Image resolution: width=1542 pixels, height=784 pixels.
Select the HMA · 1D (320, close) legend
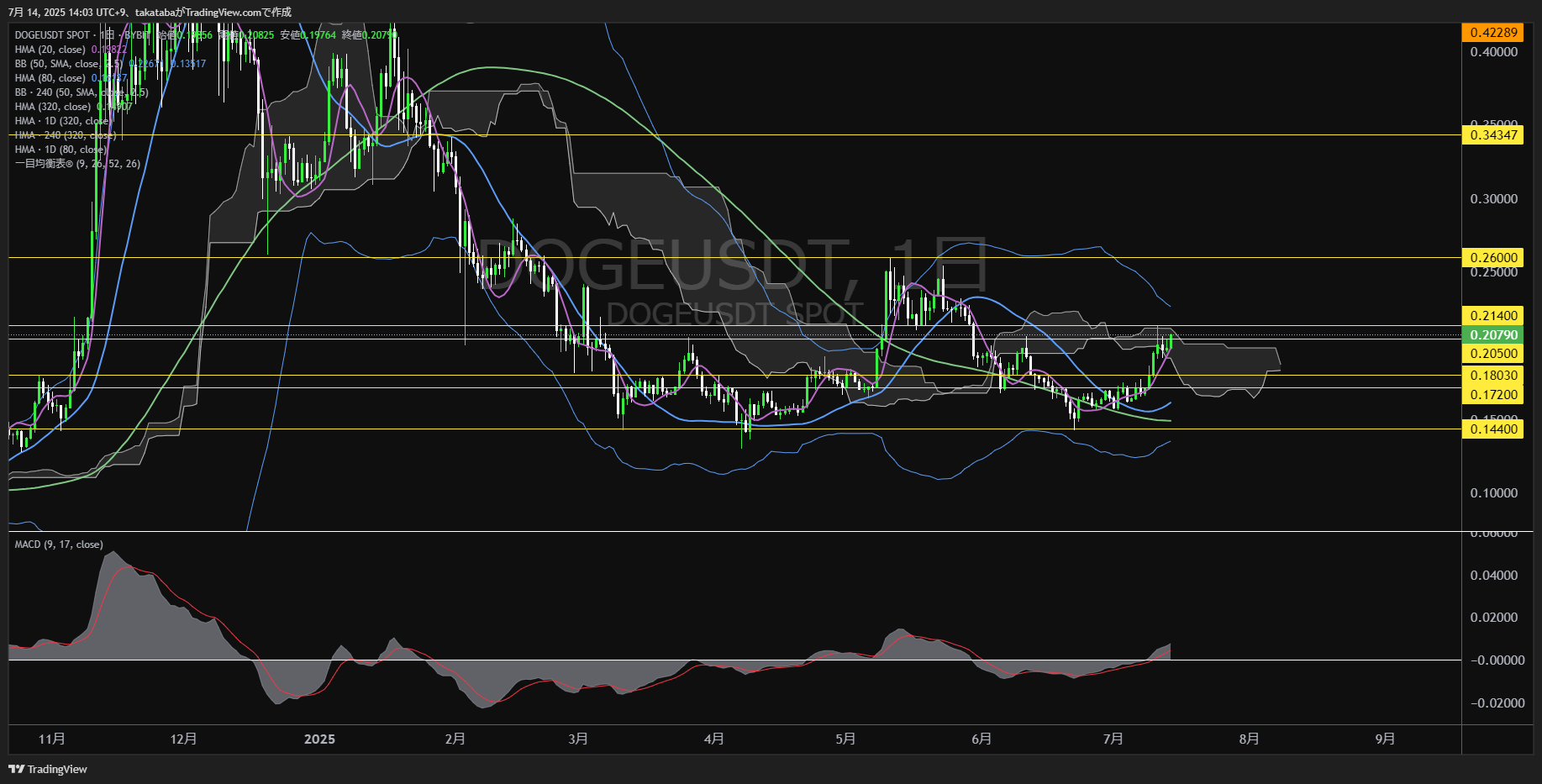click(63, 121)
